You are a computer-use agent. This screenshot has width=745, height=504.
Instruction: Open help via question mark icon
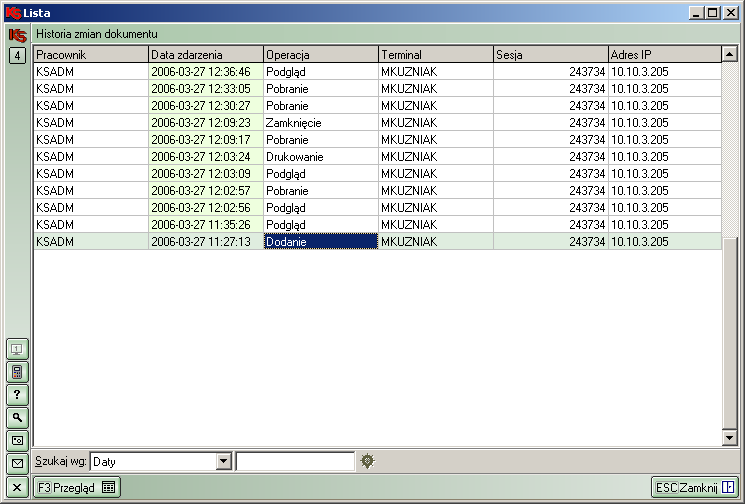(x=17, y=395)
